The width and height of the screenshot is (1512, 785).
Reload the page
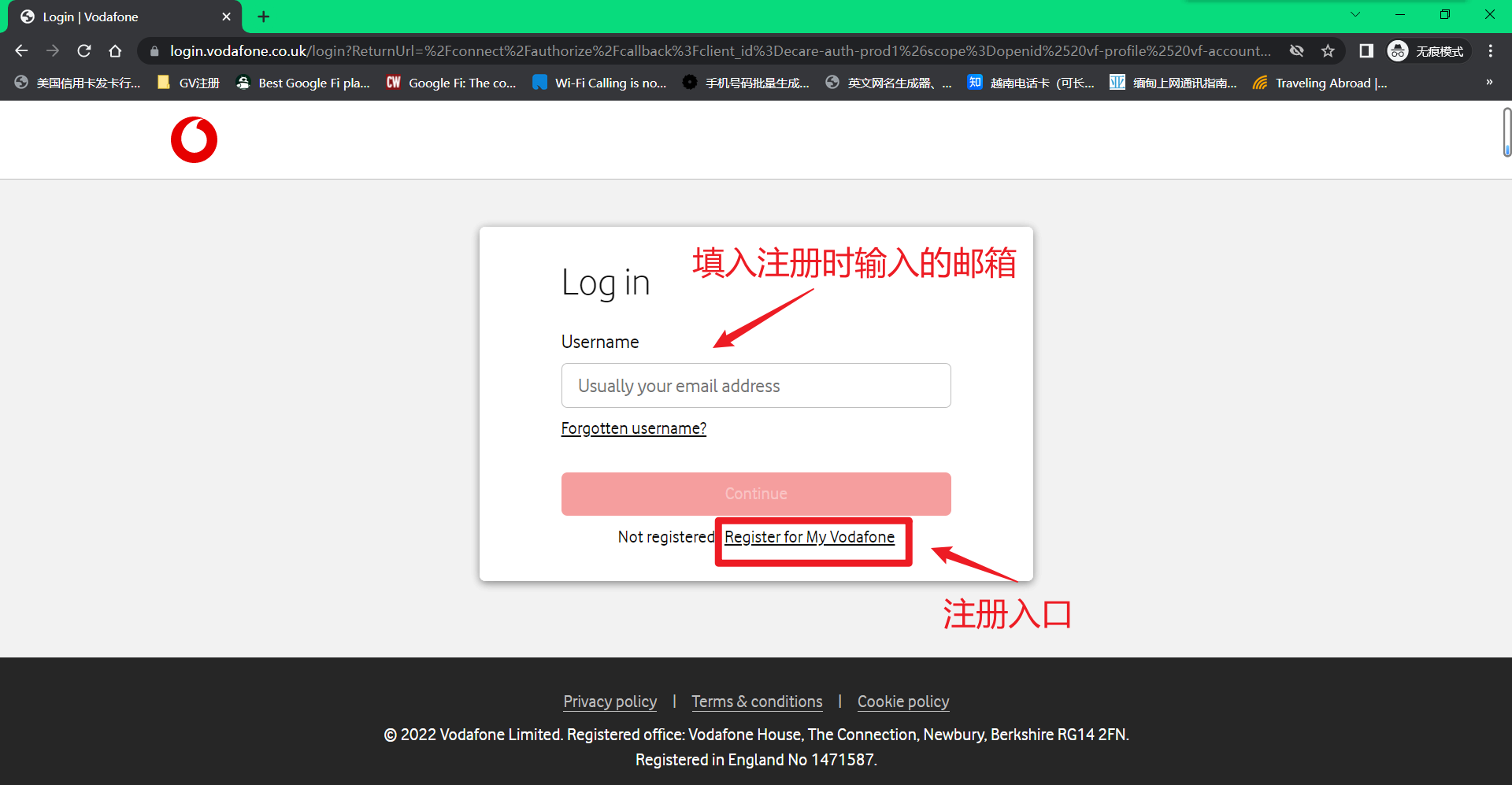coord(84,51)
